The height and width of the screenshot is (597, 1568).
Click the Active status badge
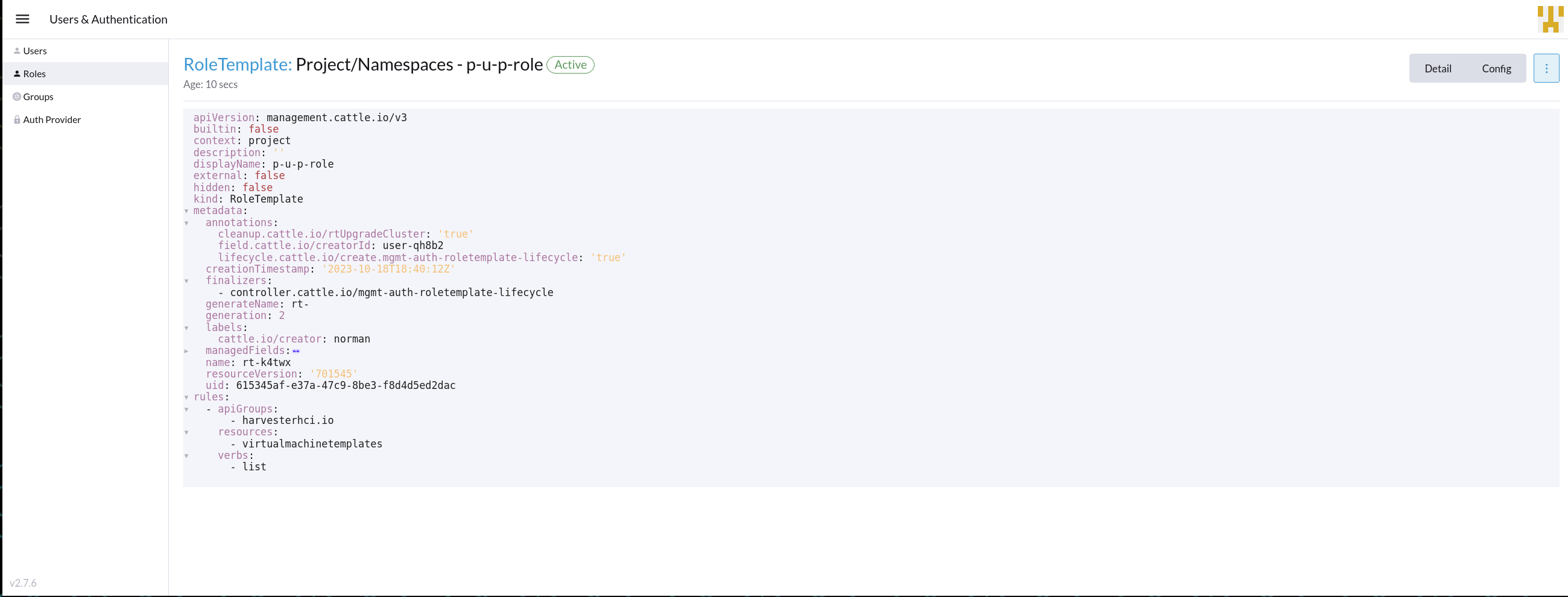571,65
